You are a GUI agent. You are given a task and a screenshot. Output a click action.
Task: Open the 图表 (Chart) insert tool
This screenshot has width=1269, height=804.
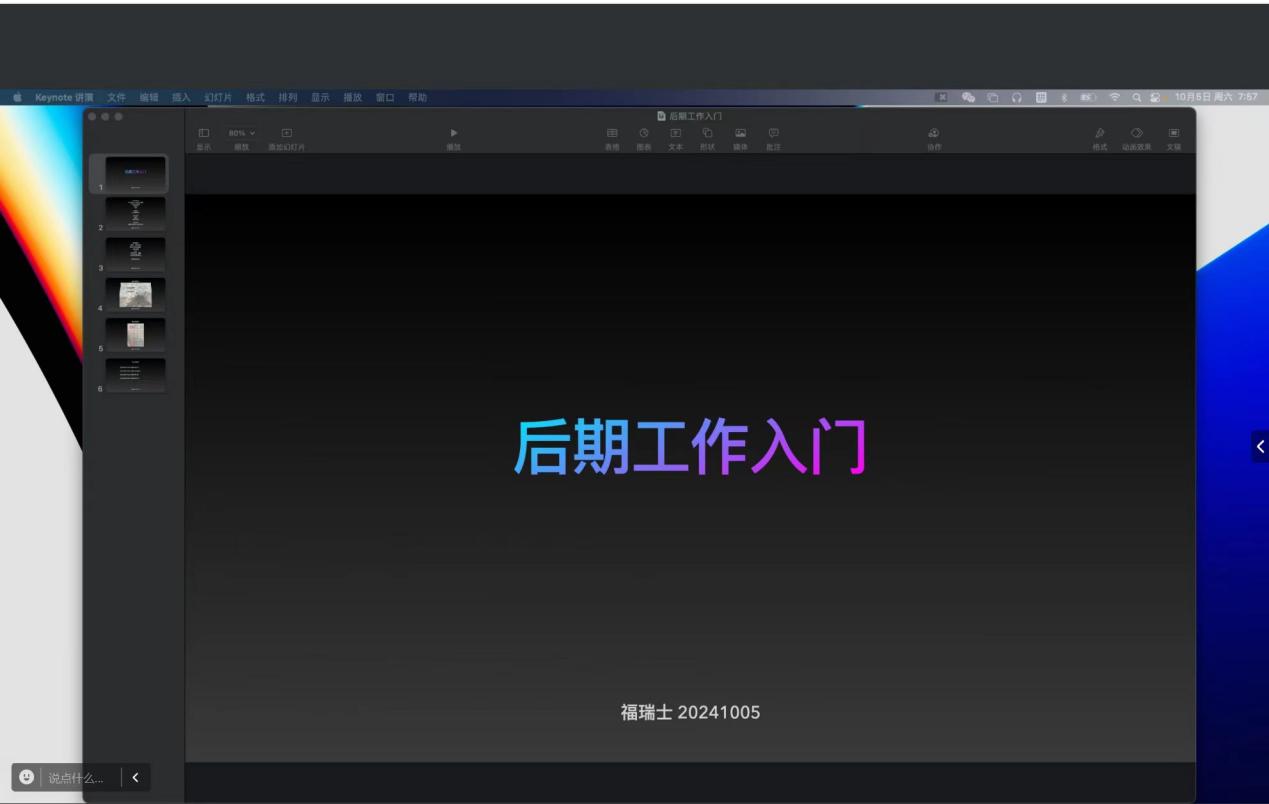click(x=643, y=134)
